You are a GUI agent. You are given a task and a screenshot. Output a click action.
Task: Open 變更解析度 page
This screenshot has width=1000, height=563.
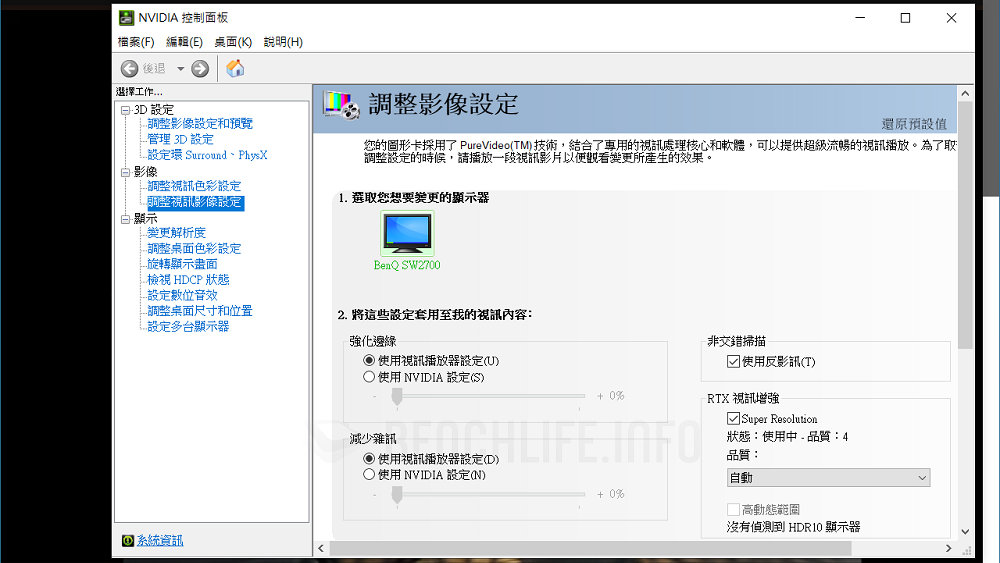point(177,233)
